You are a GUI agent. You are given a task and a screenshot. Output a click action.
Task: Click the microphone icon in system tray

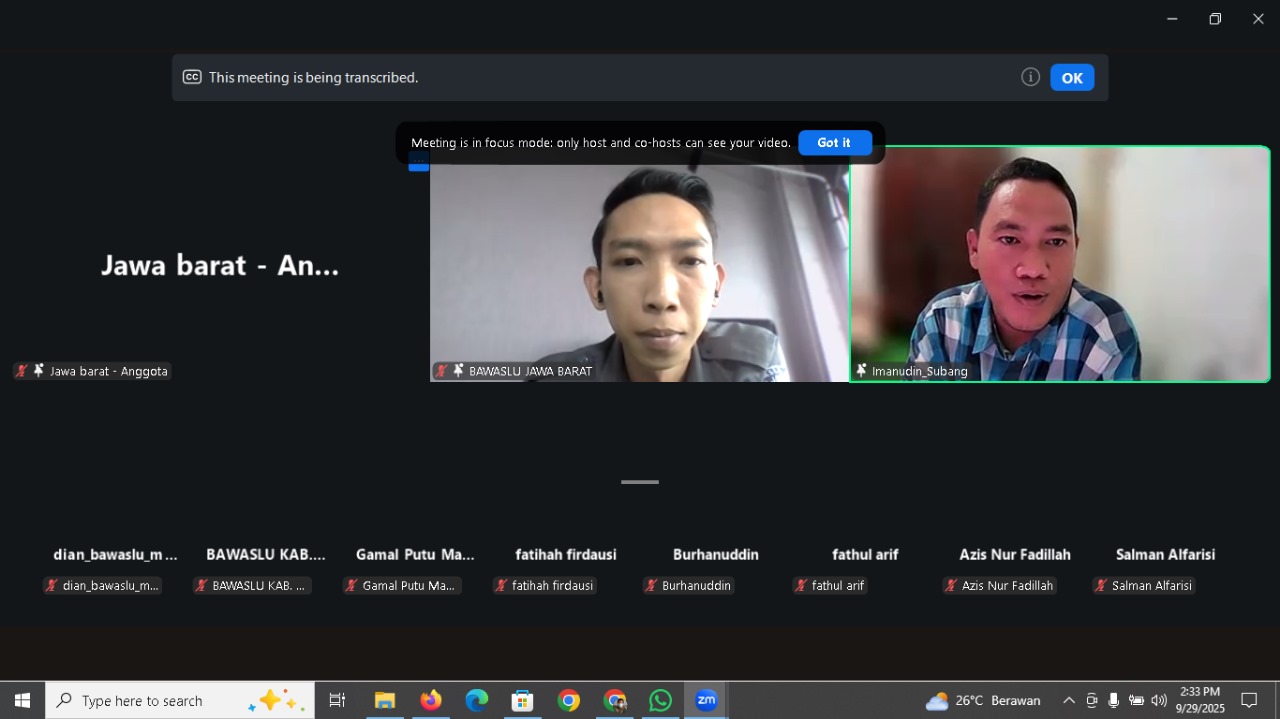(x=1114, y=700)
